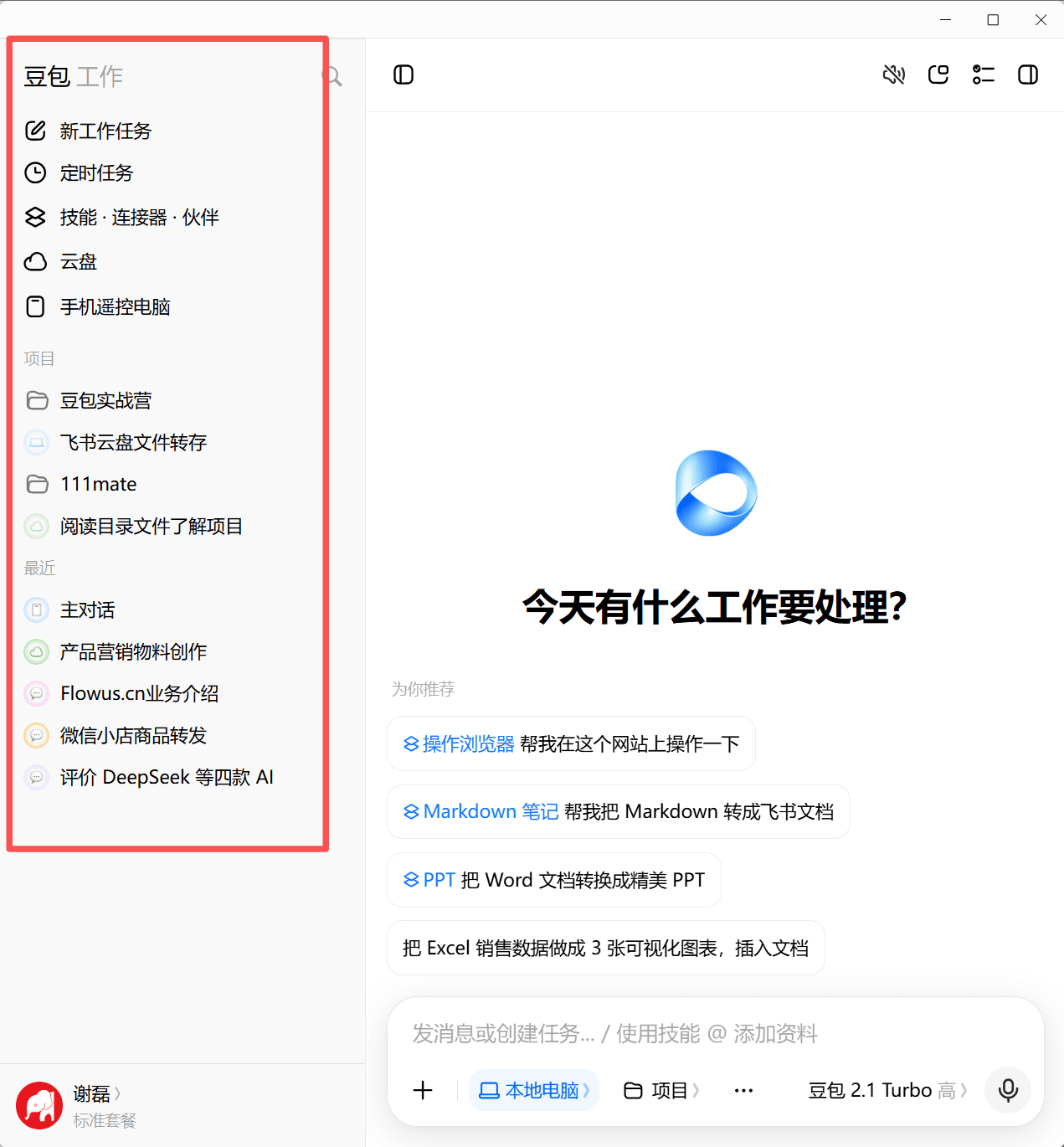The width and height of the screenshot is (1064, 1147).
Task: Click the laptop icon beside 飞书云盘文件转存
Action: click(x=36, y=443)
